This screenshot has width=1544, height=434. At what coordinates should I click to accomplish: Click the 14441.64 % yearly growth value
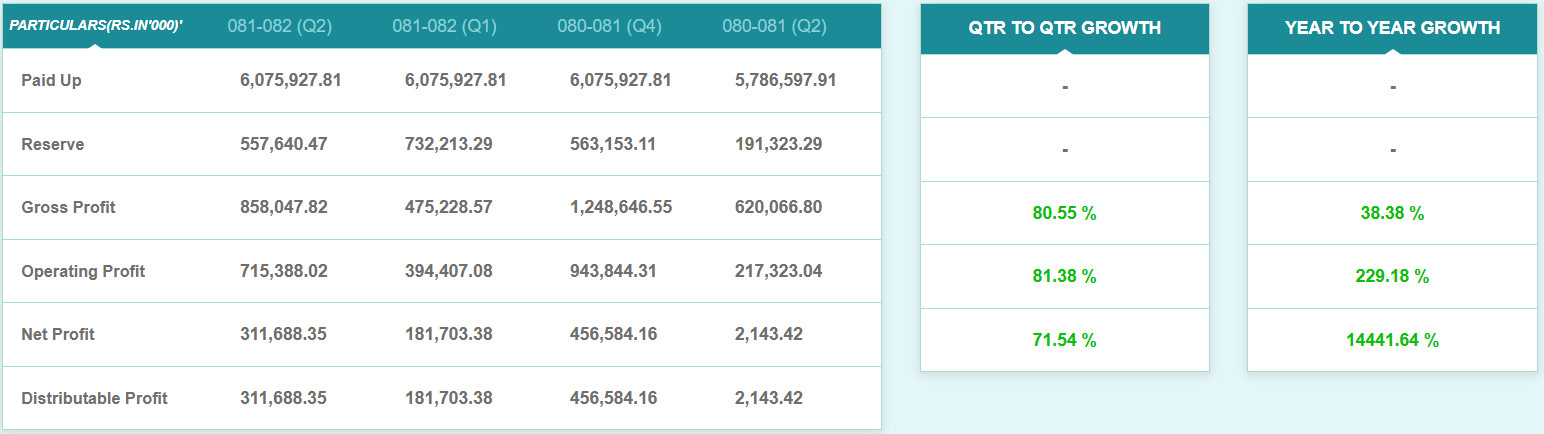(1393, 340)
